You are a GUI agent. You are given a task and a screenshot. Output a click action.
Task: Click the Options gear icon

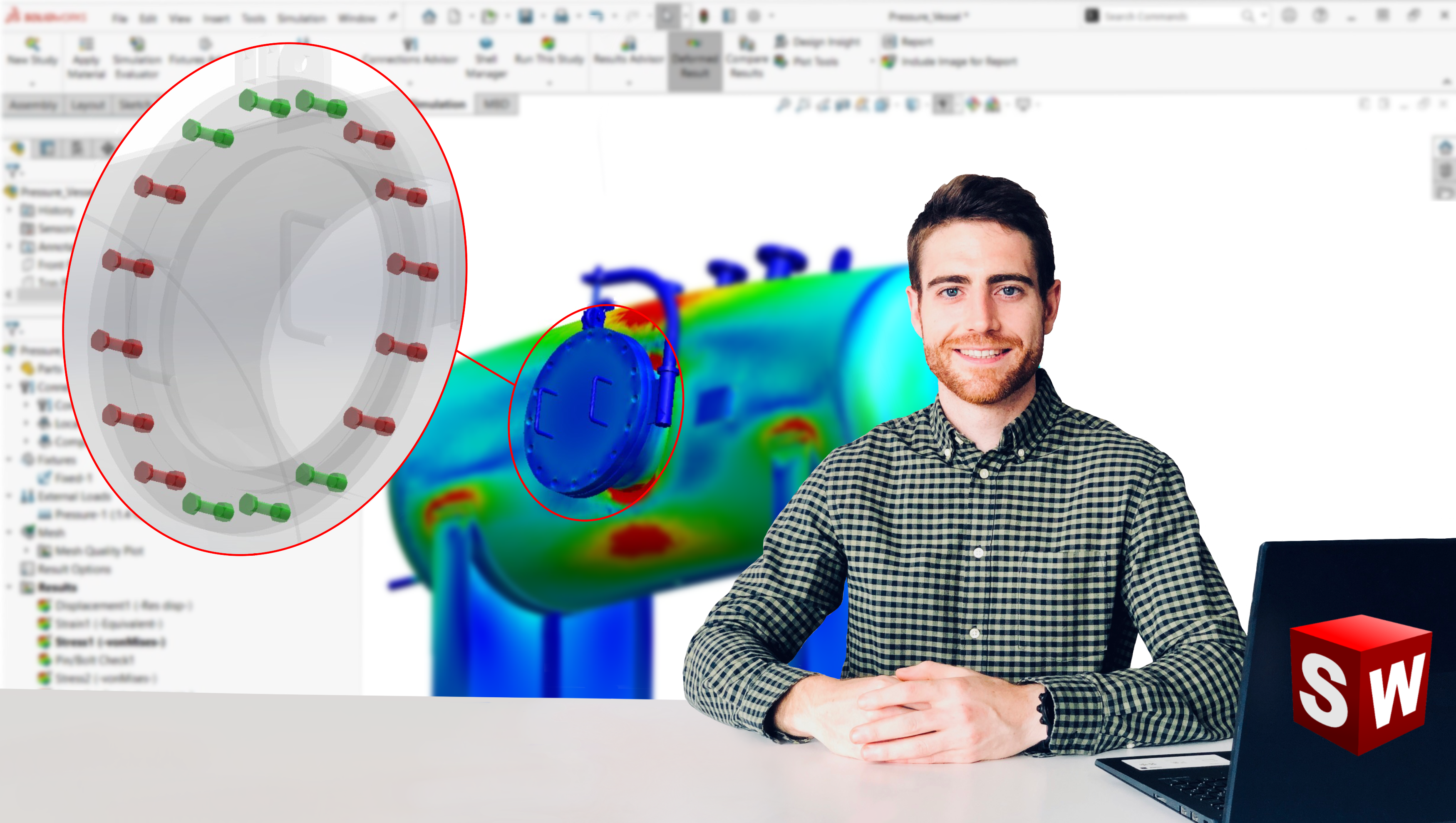[x=754, y=16]
